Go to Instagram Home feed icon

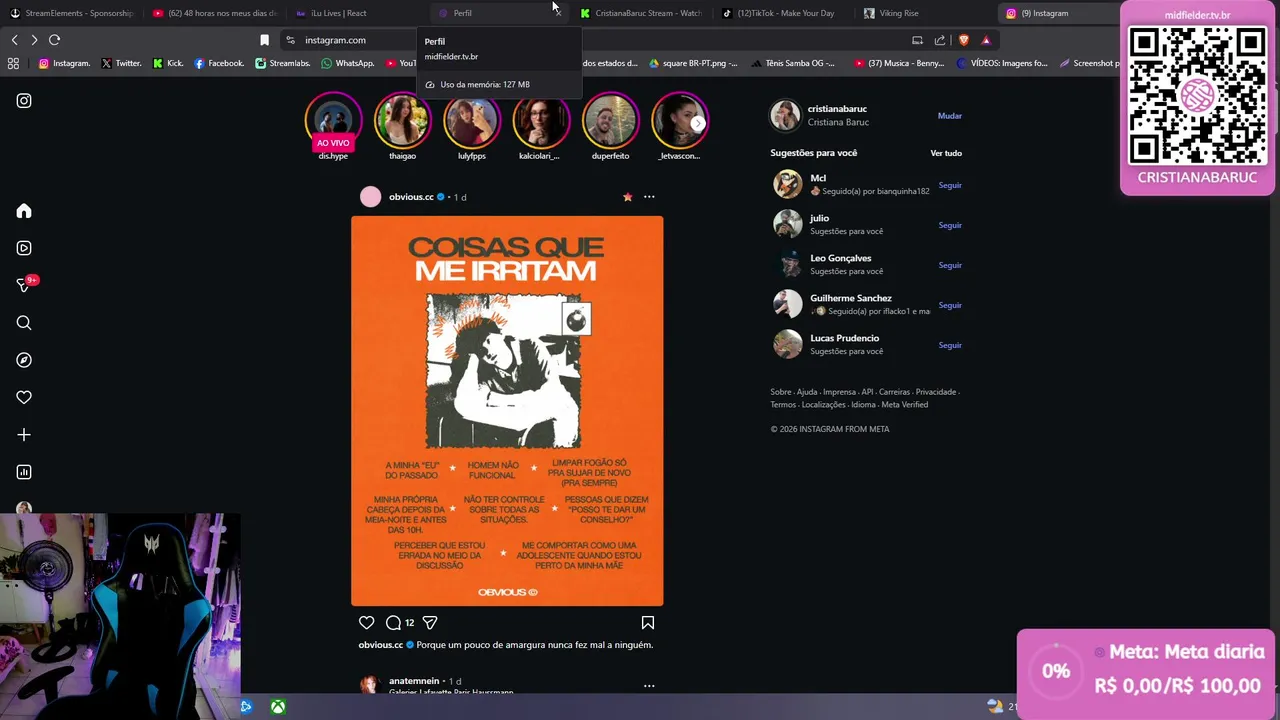click(x=24, y=211)
